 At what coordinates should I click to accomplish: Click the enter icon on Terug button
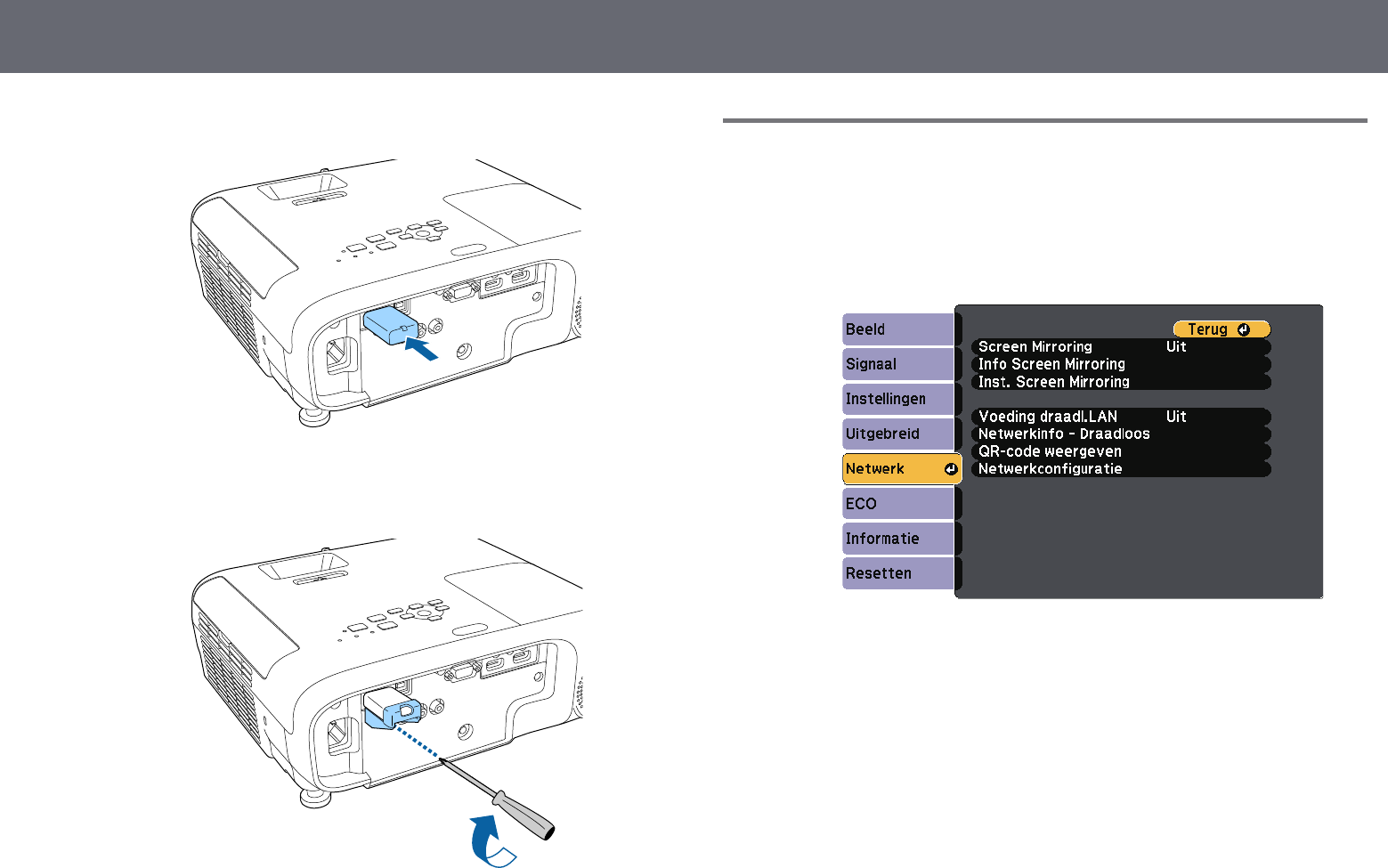pos(1244,329)
